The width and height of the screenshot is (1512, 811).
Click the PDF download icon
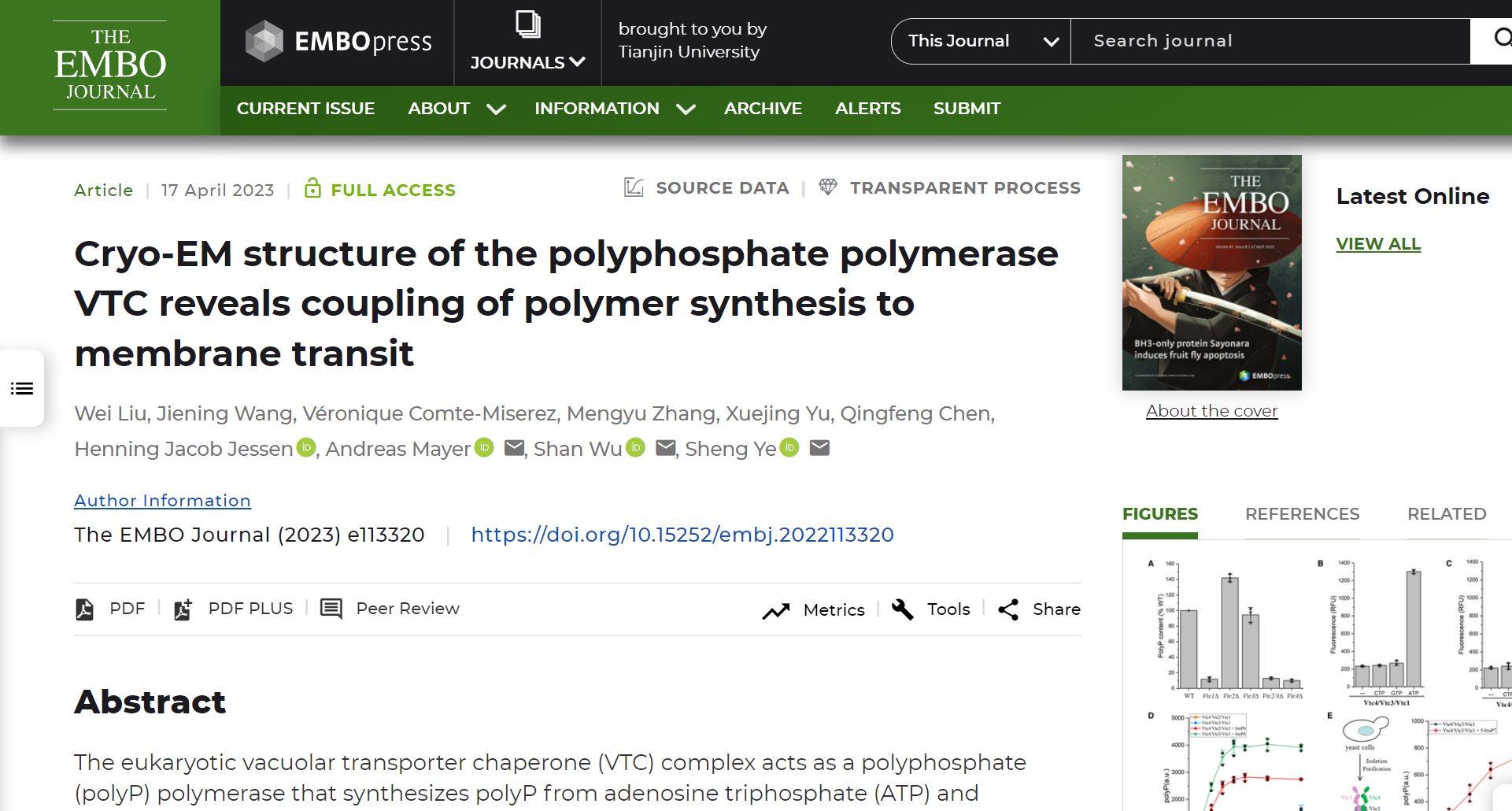[x=84, y=609]
